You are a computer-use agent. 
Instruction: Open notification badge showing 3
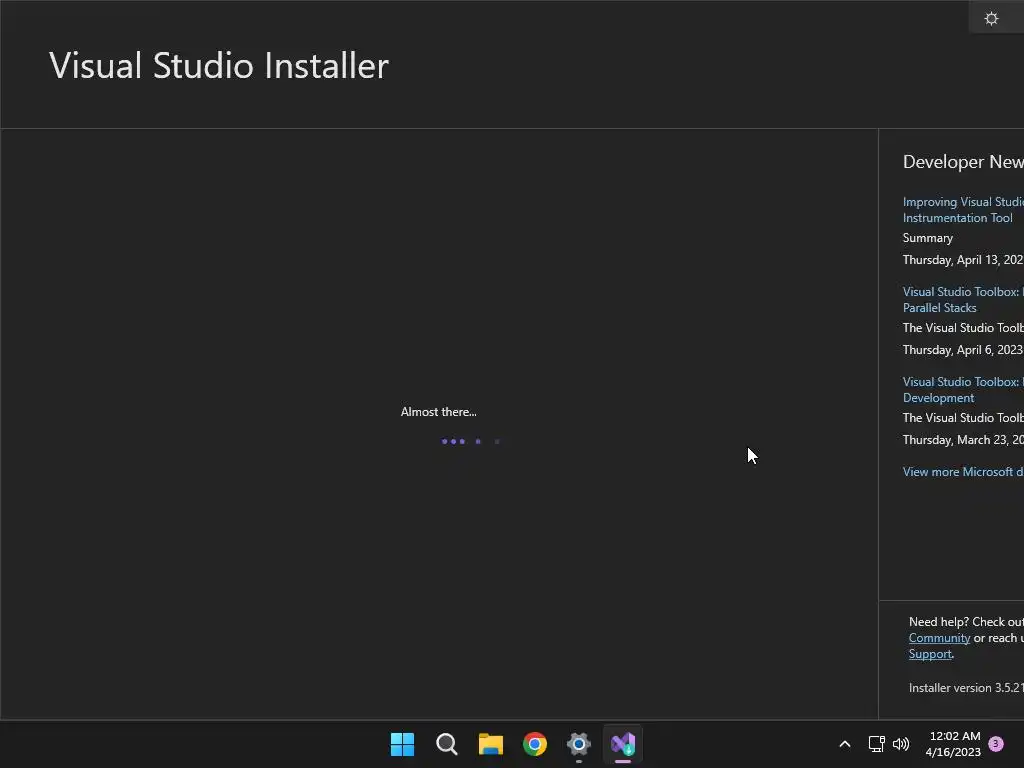click(996, 744)
